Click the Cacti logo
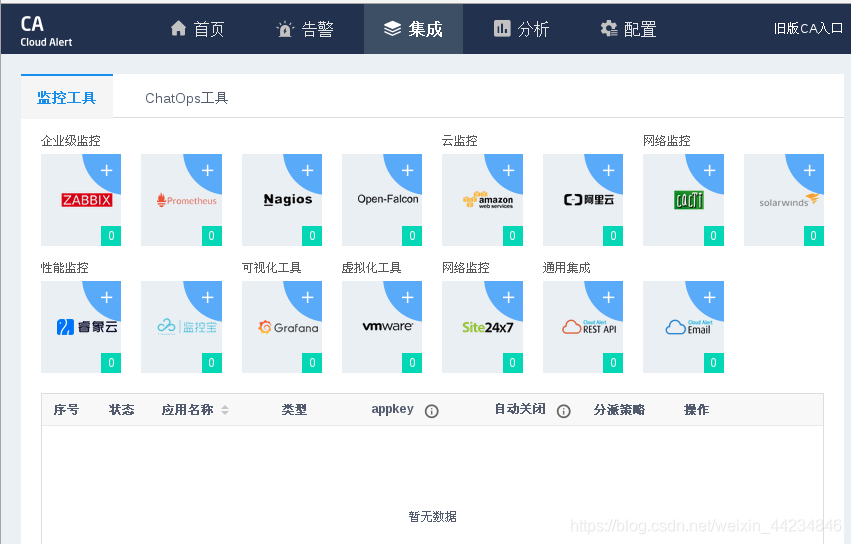The height and width of the screenshot is (544, 851). (689, 200)
